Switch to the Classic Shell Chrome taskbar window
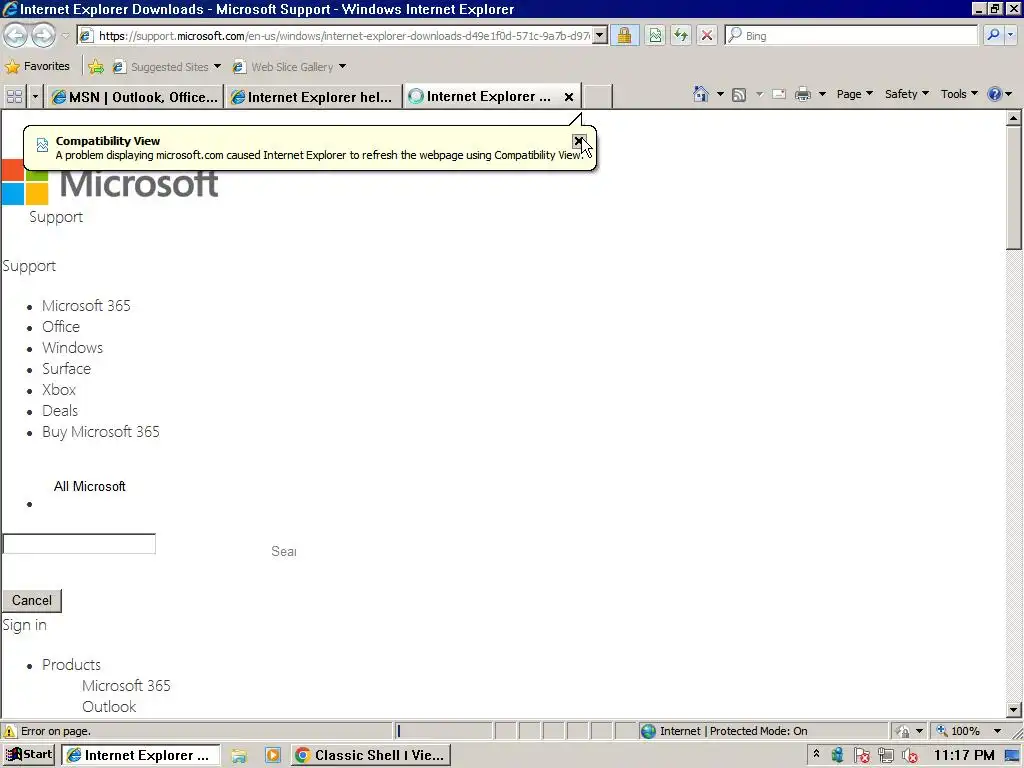The image size is (1024, 768). click(371, 756)
